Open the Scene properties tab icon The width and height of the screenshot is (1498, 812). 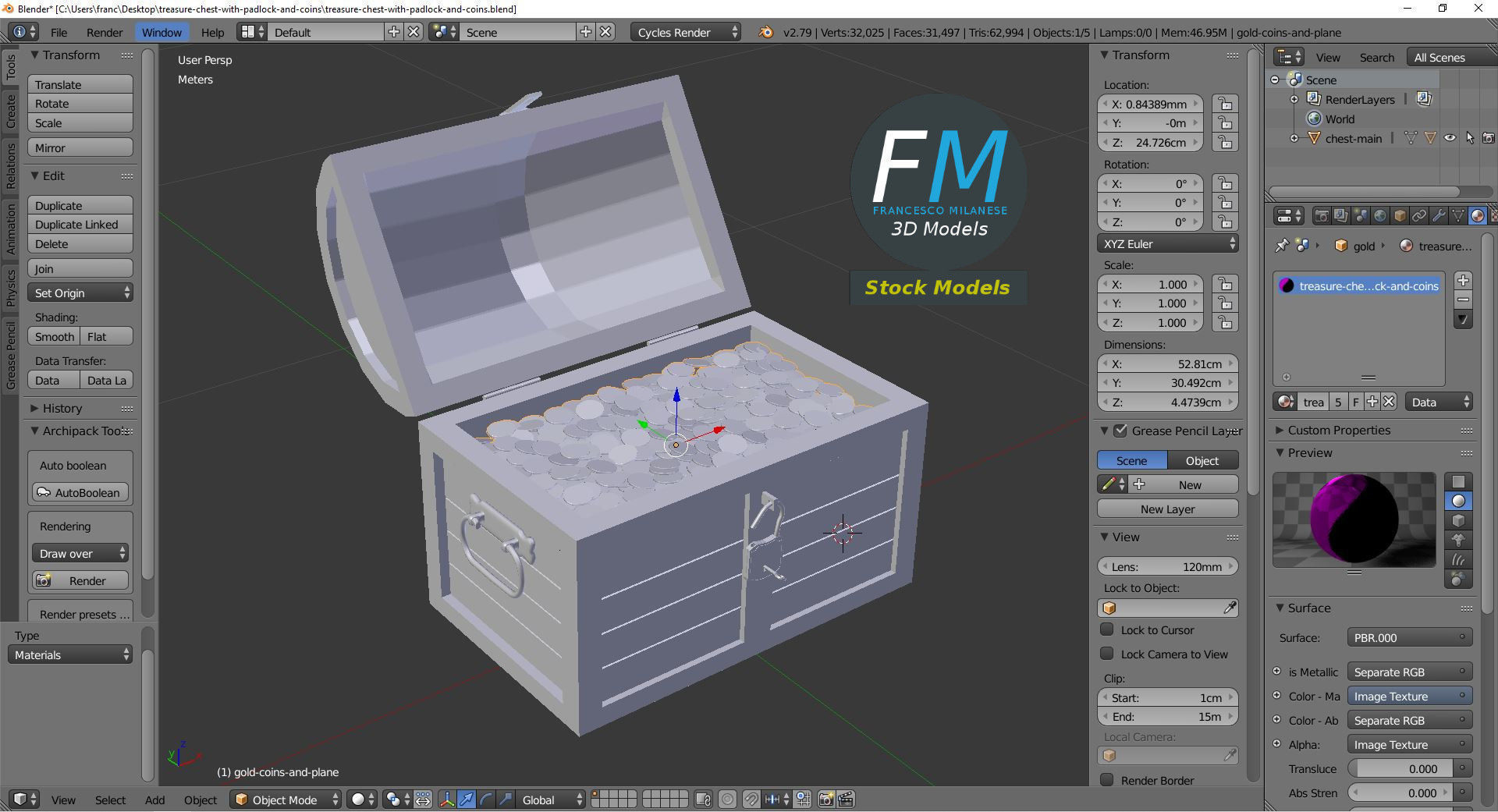1361,216
